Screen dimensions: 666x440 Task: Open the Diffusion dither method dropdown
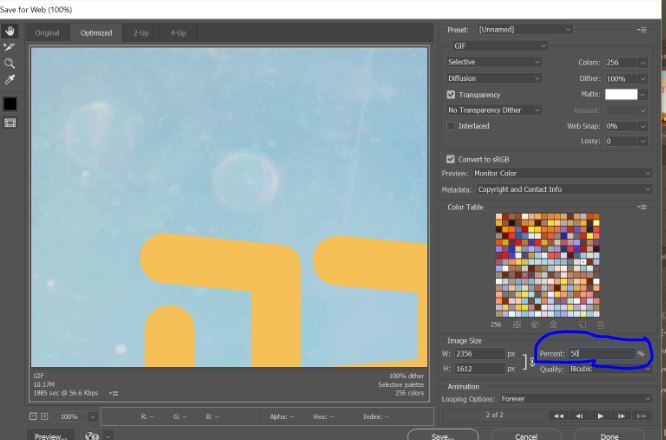(494, 79)
